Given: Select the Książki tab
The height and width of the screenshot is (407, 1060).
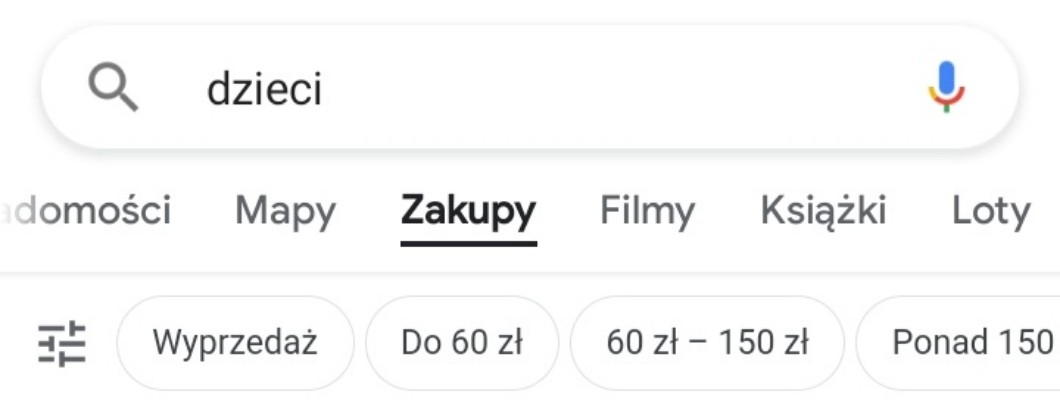Looking at the screenshot, I should tap(823, 211).
